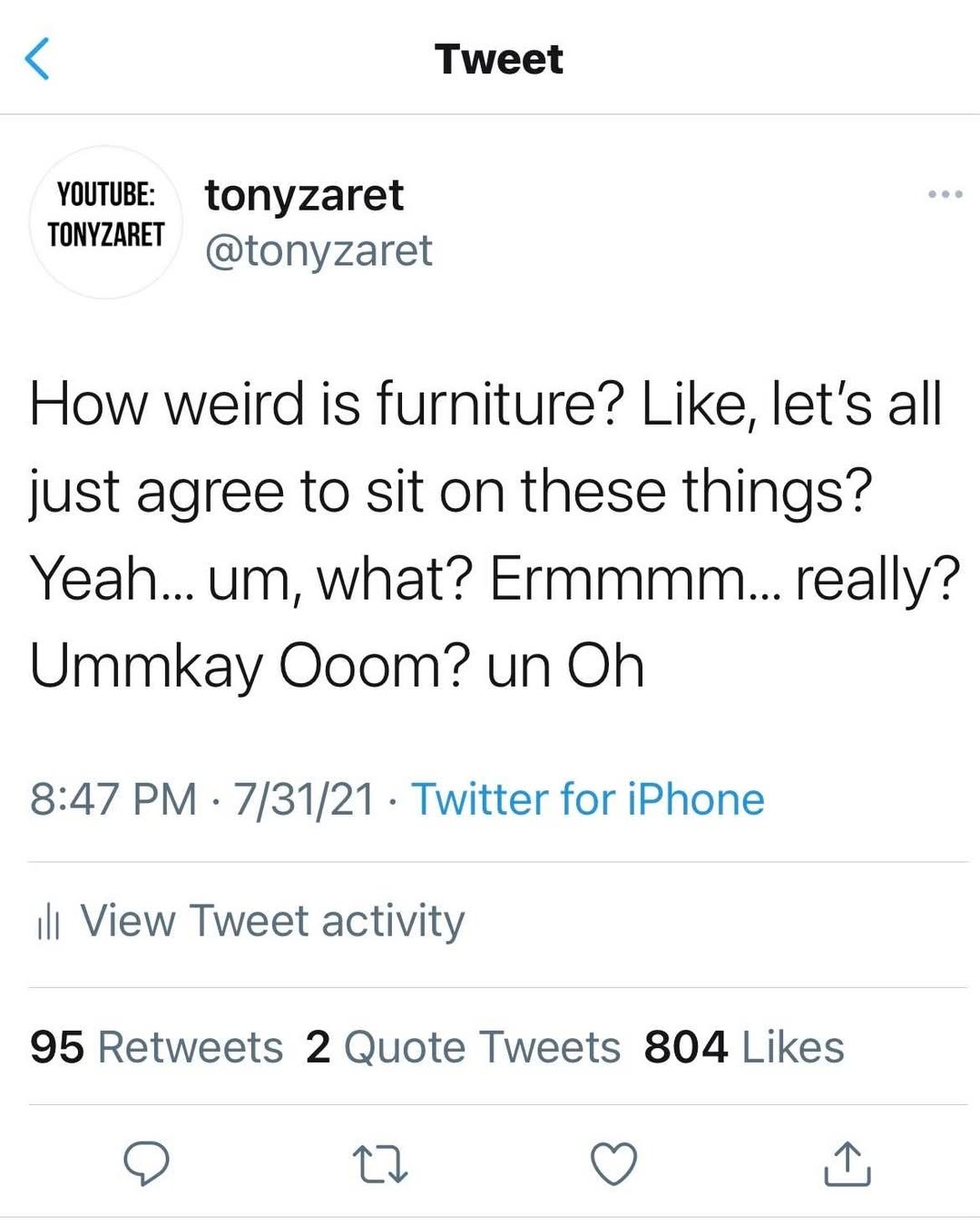Tap the @tonyzaret handle
The image size is (980, 1224).
(318, 250)
